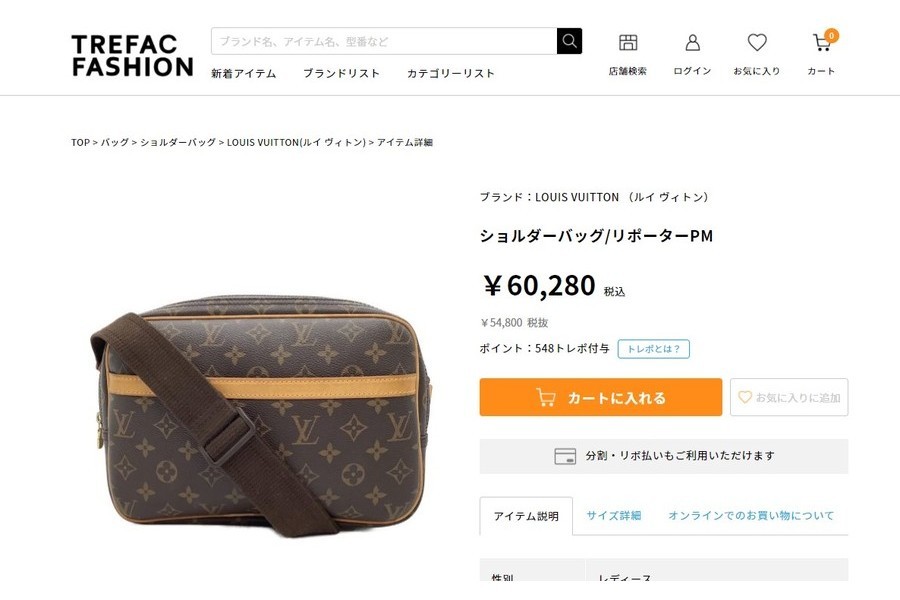Click the TREFAC FASHION logo
Screen dimensions: 900x600
click(132, 56)
